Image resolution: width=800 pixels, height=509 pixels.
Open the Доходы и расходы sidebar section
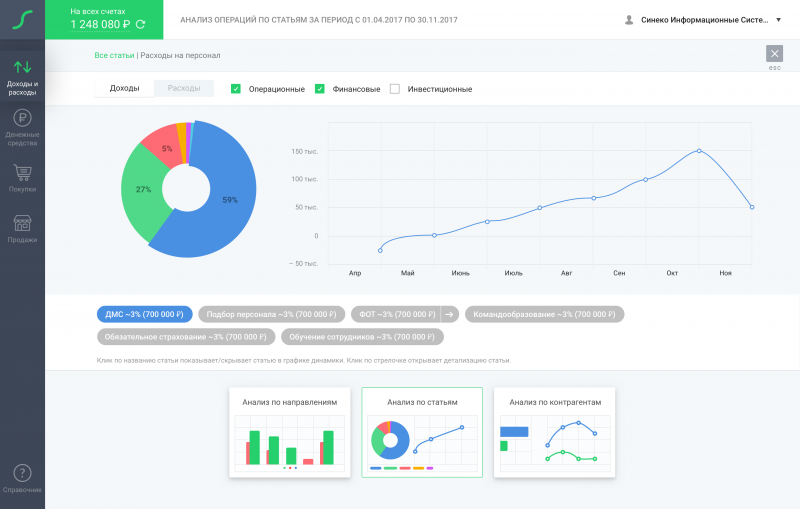(22, 75)
